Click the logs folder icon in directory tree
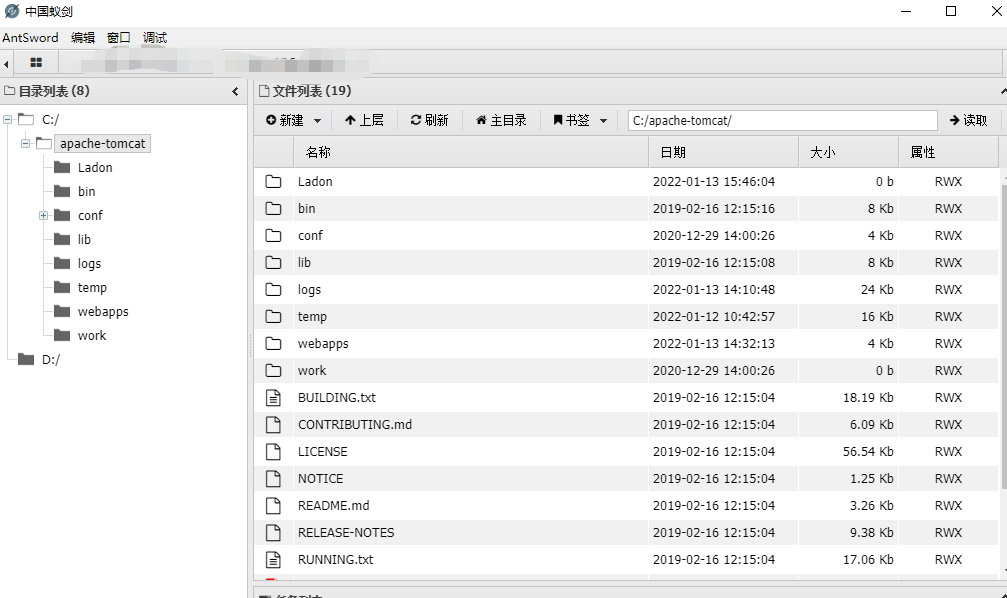 click(x=62, y=264)
